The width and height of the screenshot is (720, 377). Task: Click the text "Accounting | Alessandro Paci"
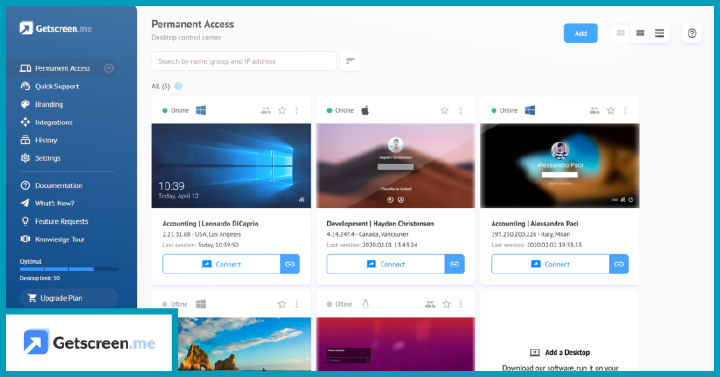534,224
